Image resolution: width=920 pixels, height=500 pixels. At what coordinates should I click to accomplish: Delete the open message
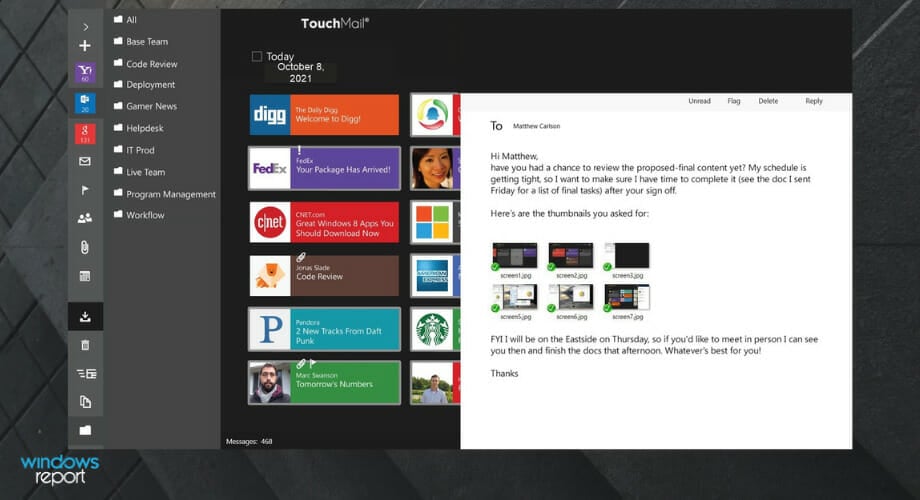(768, 101)
